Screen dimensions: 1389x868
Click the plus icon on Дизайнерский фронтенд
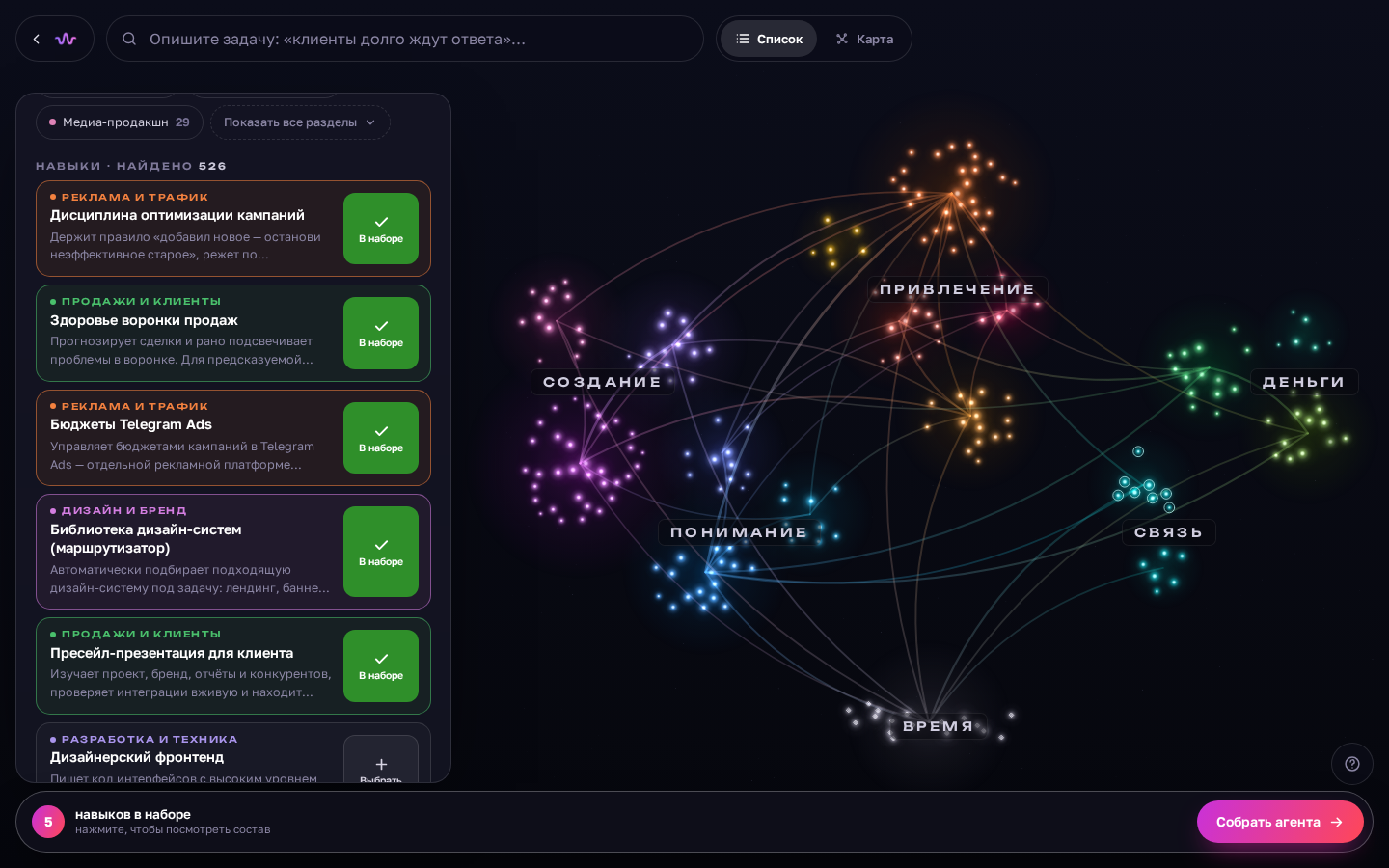[381, 764]
